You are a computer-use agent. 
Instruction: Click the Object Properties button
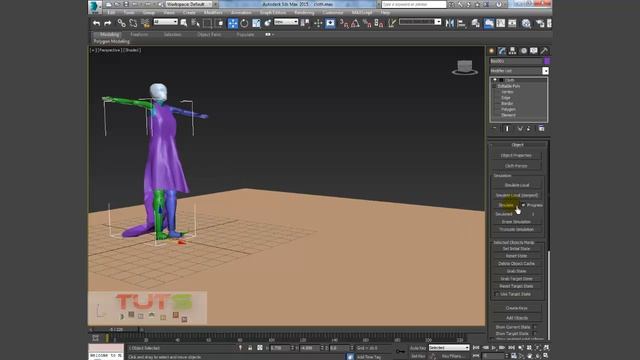click(x=516, y=156)
